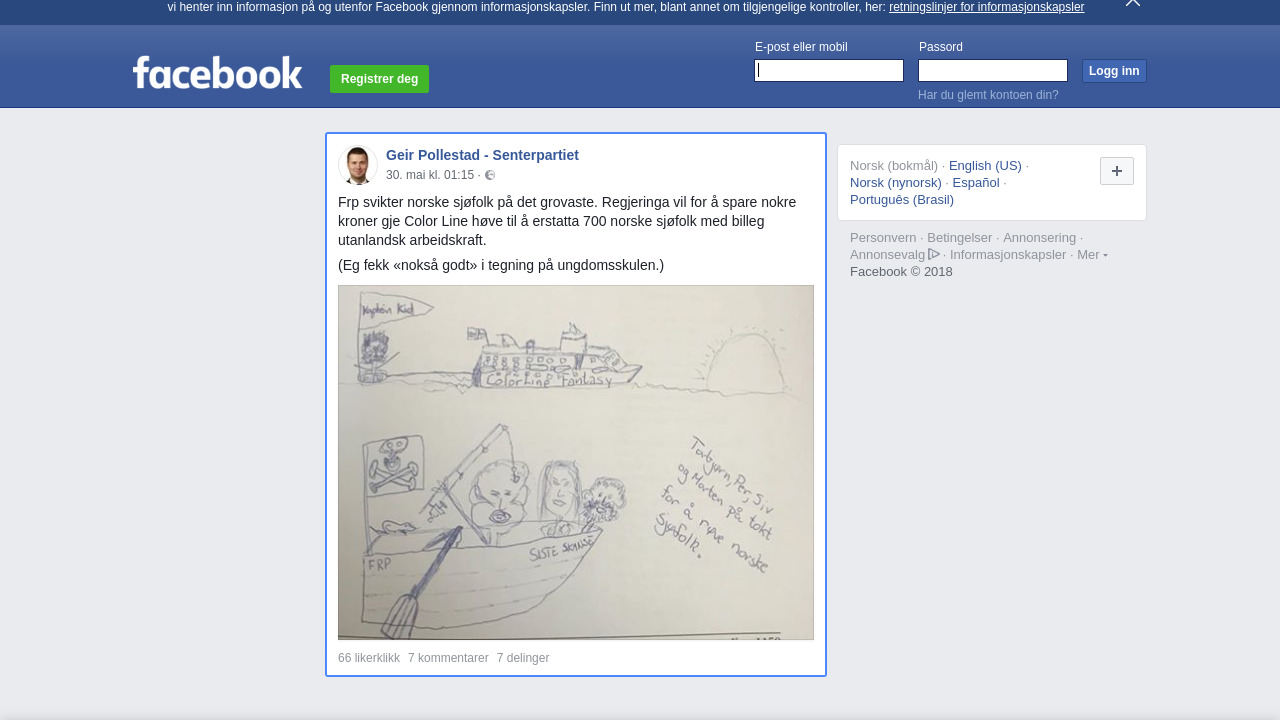The image size is (1280, 720).
Task: Open Har du glemt kontoen din link
Action: click(988, 95)
